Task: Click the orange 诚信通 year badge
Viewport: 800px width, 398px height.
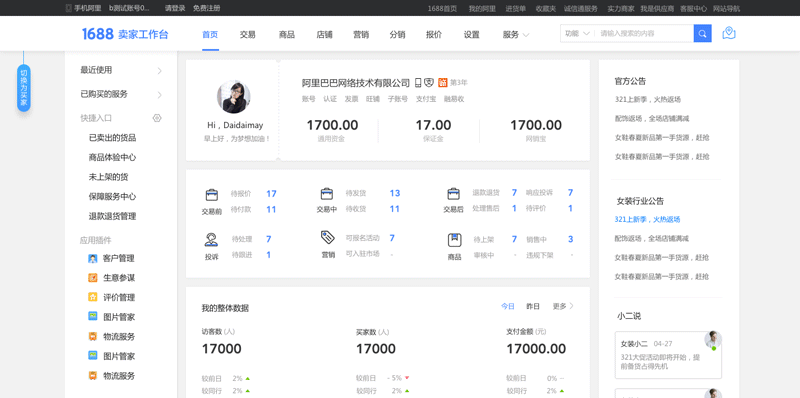Action: [x=443, y=83]
